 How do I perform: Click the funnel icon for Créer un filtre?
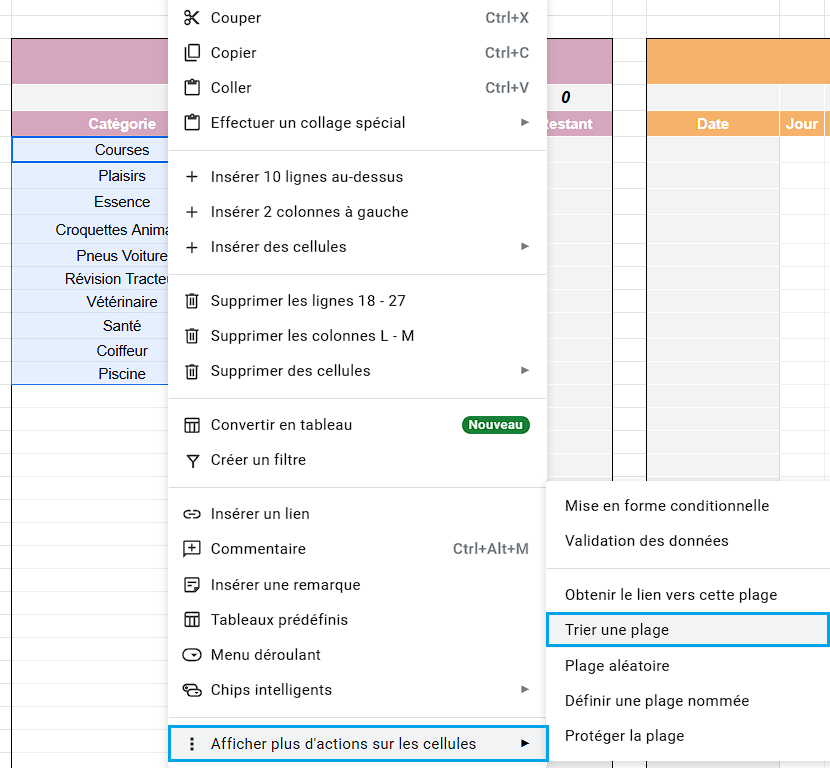pyautogui.click(x=192, y=460)
